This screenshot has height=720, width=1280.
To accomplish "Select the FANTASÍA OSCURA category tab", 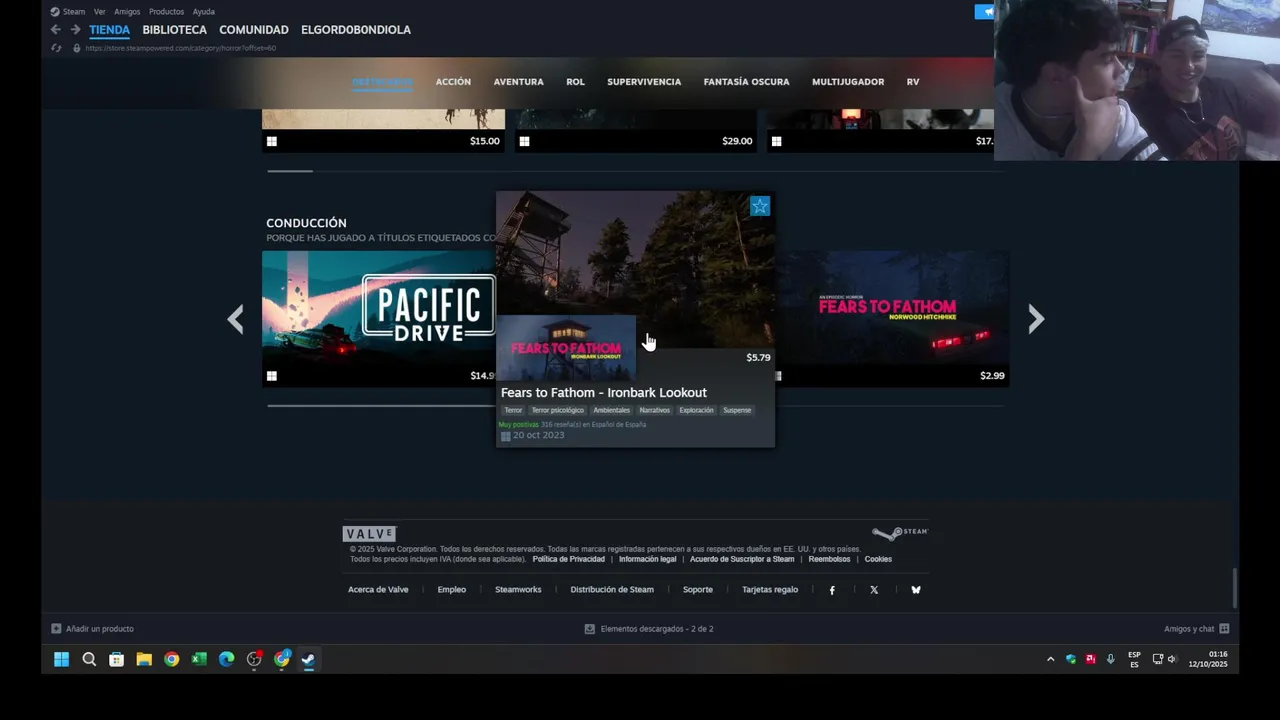I will tap(746, 82).
